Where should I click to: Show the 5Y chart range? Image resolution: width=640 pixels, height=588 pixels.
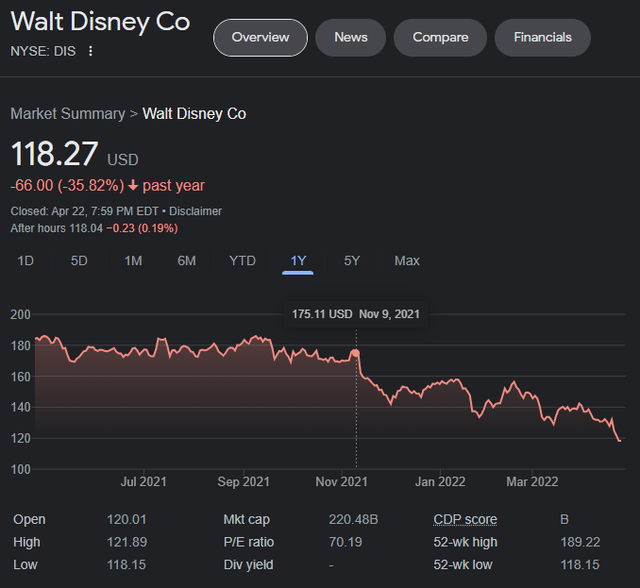352,260
